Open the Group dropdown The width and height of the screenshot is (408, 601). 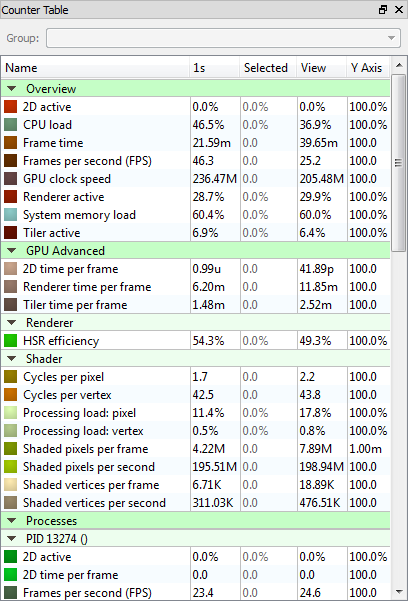(x=223, y=38)
